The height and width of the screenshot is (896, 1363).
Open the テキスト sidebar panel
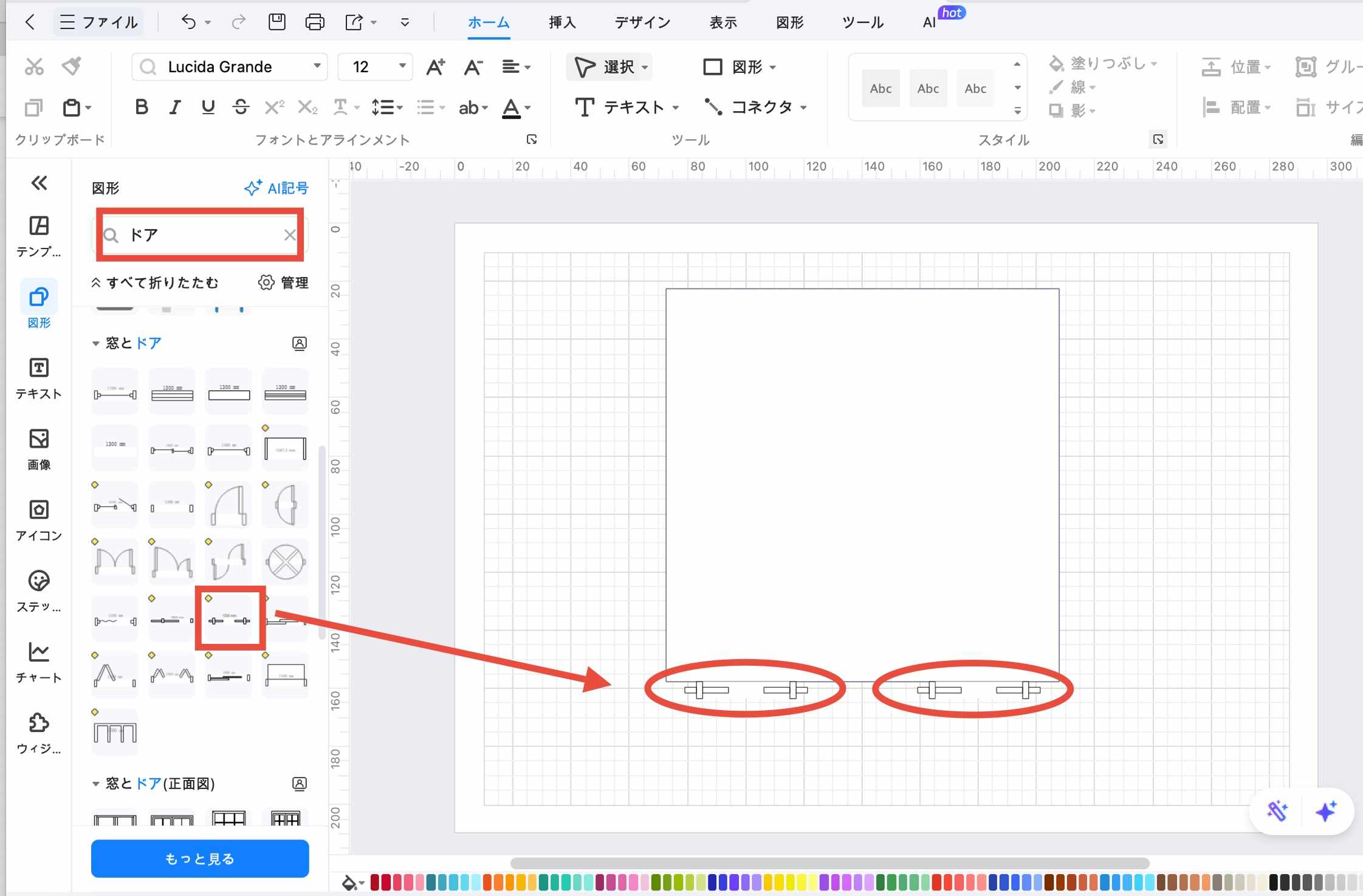click(39, 378)
